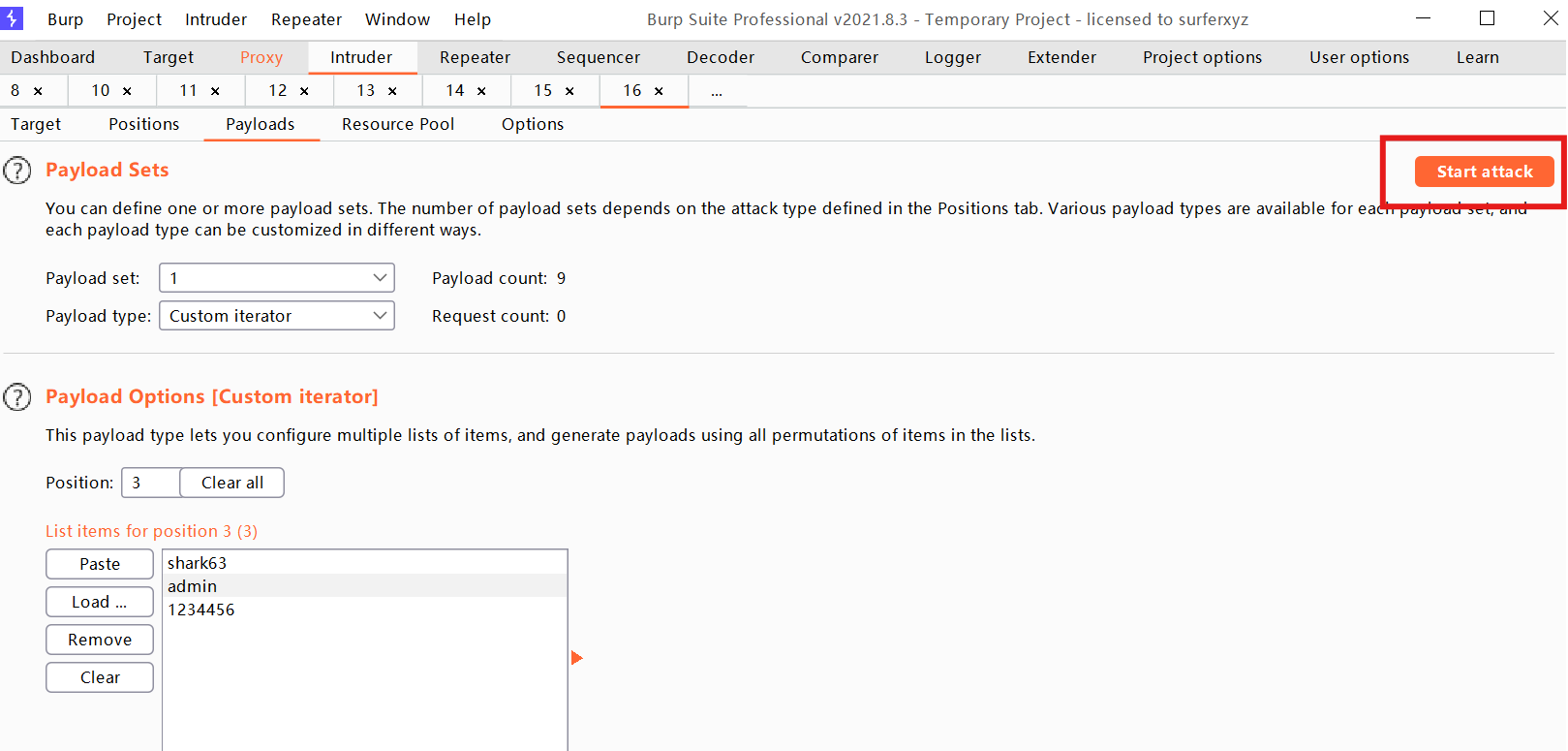Switch to the Proxy tab

(x=261, y=57)
